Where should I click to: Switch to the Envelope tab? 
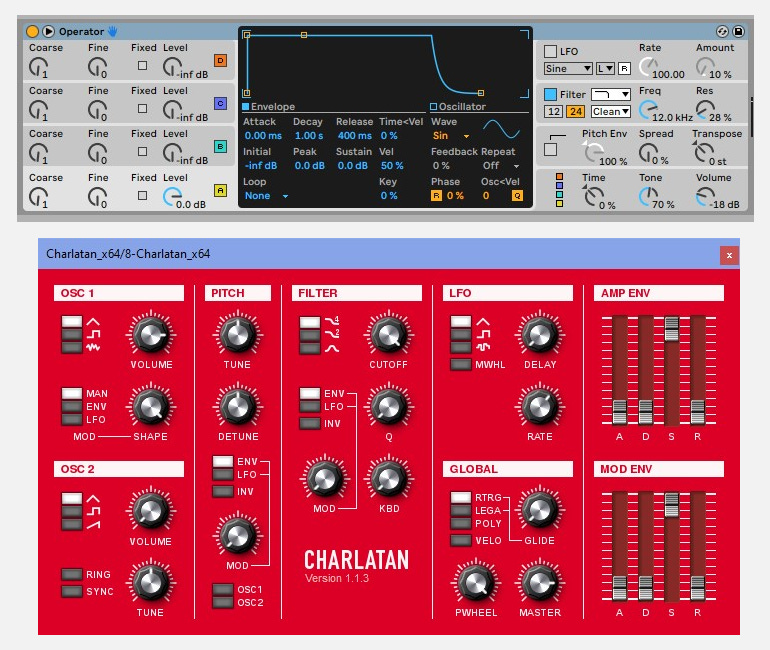pos(269,107)
